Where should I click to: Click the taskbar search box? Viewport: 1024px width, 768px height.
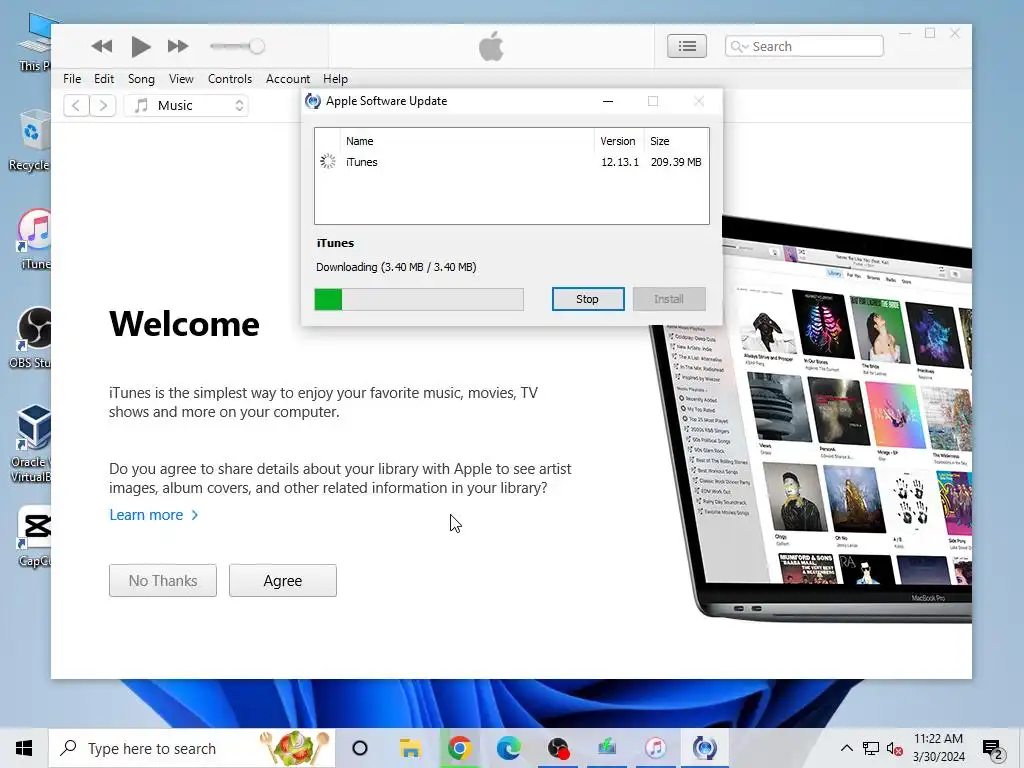point(191,748)
